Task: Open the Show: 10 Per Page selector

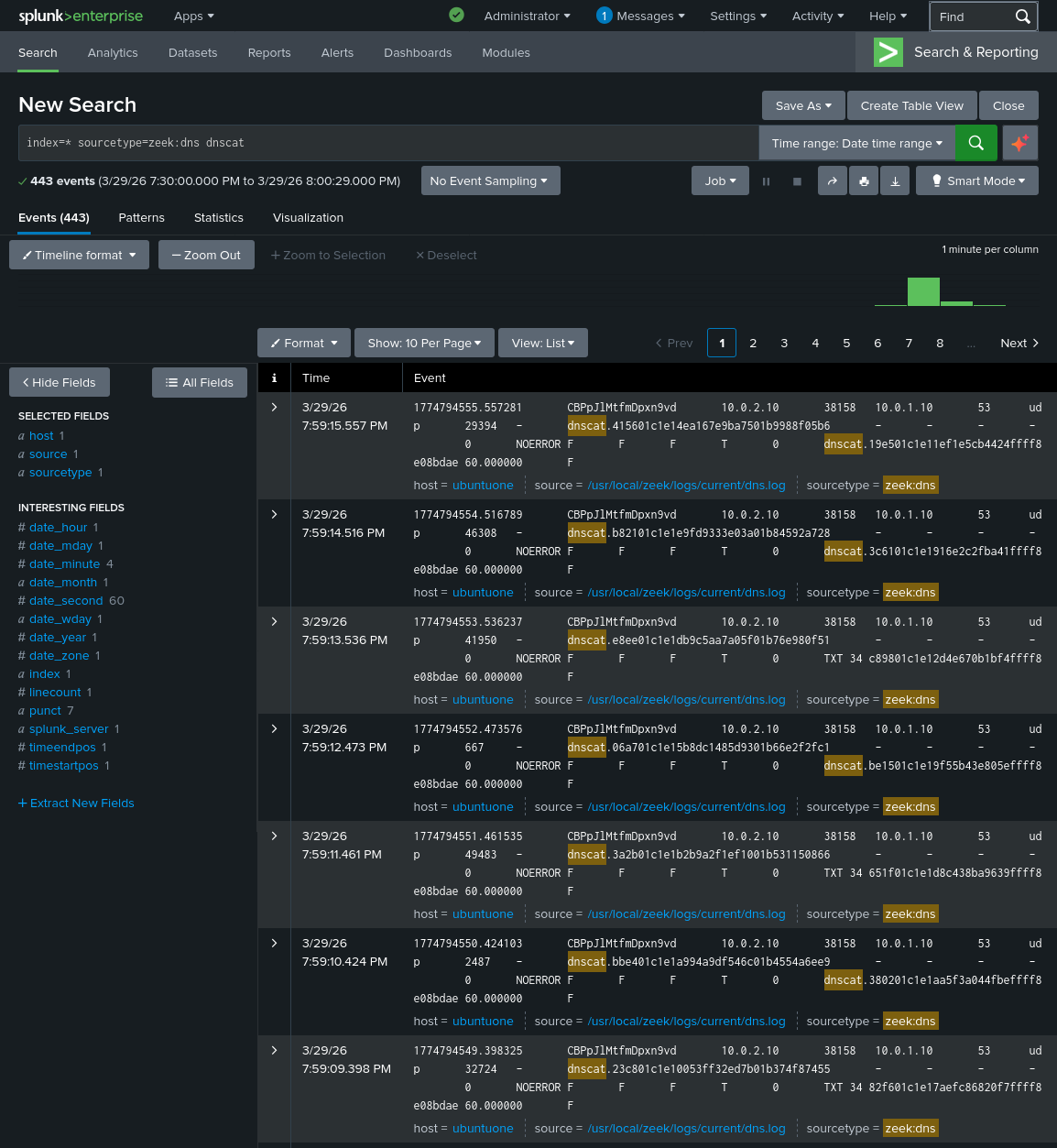Action: [424, 343]
